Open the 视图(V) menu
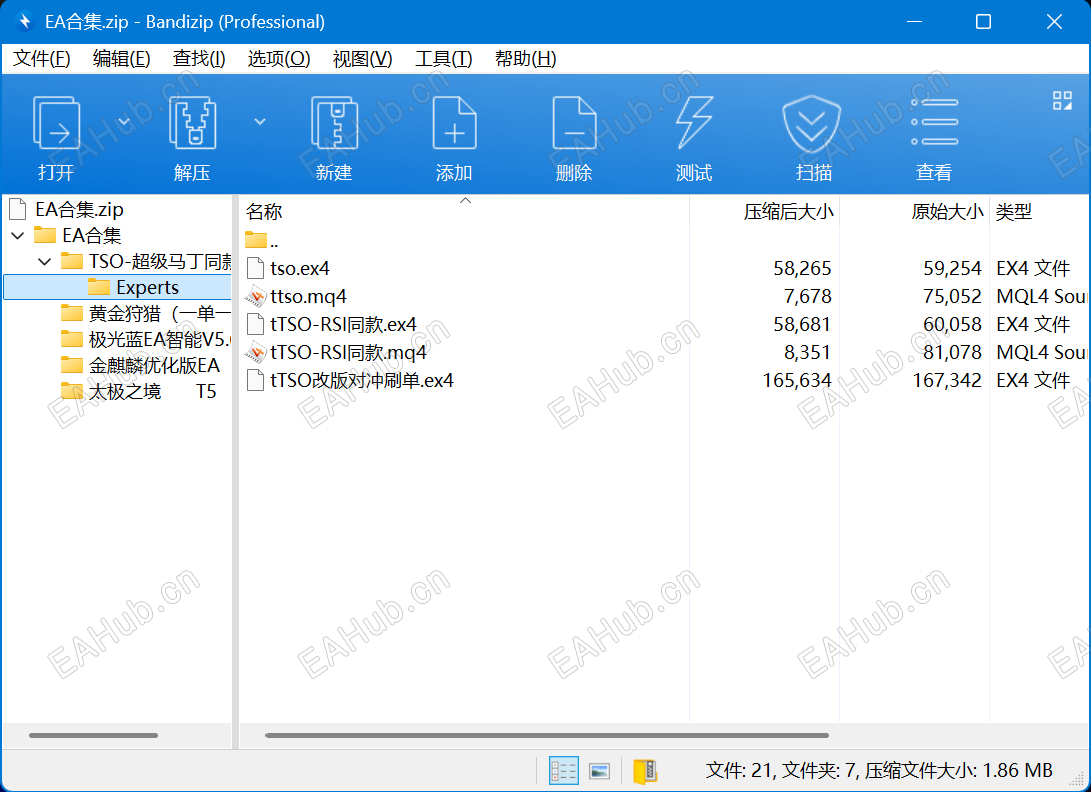 (x=363, y=59)
